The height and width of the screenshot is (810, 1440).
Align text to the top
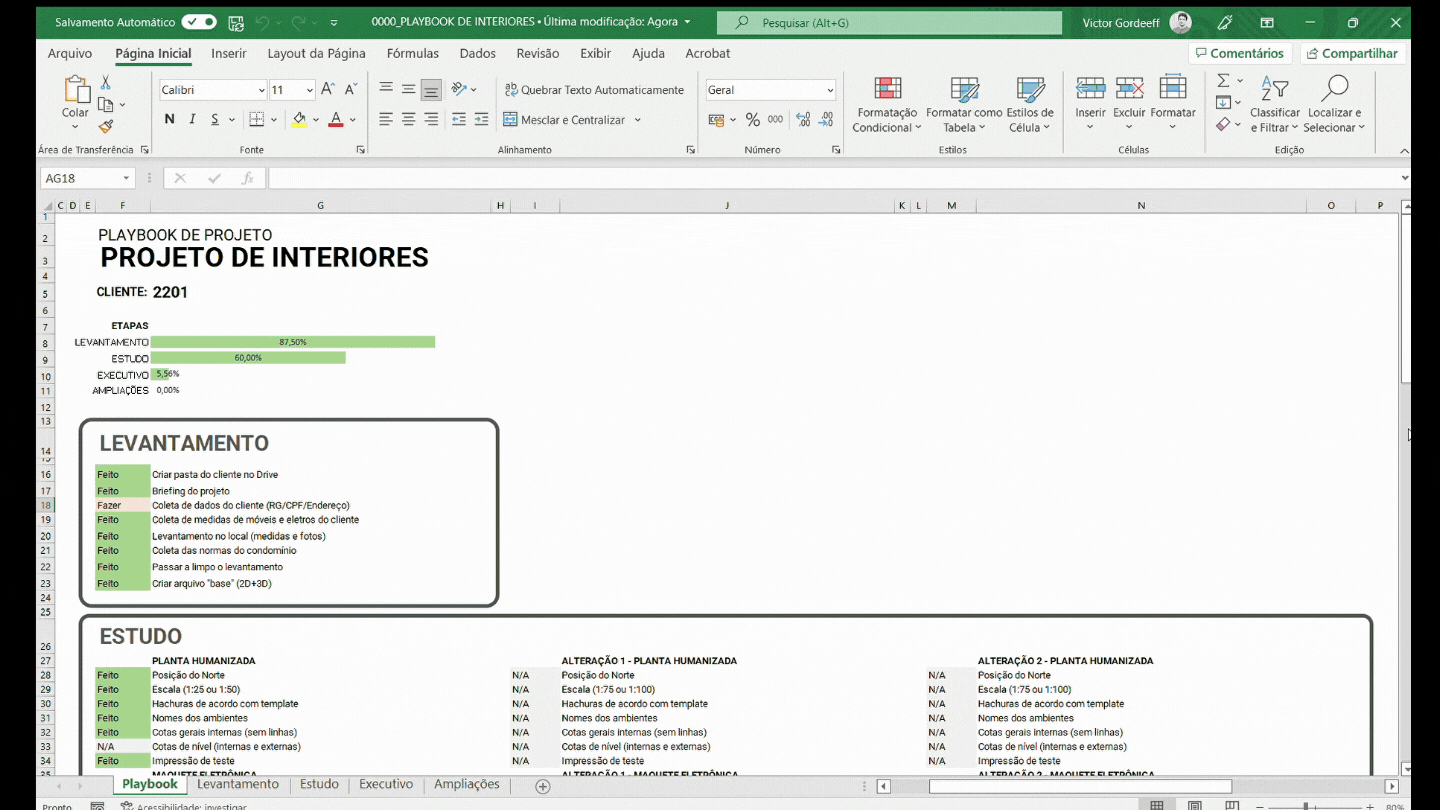[386, 90]
